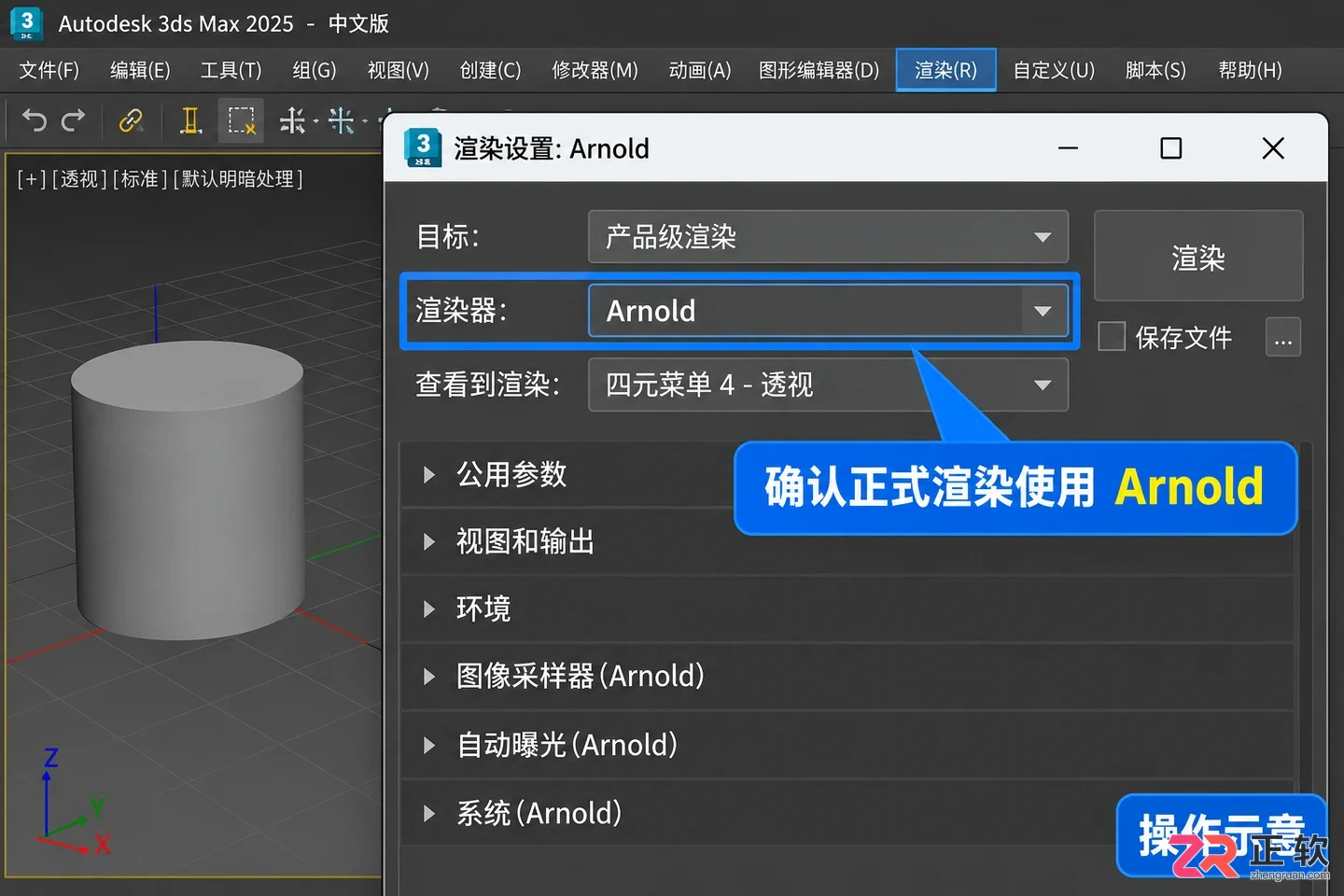Open the 创建(C) menu
This screenshot has width=1344, height=896.
(x=490, y=70)
